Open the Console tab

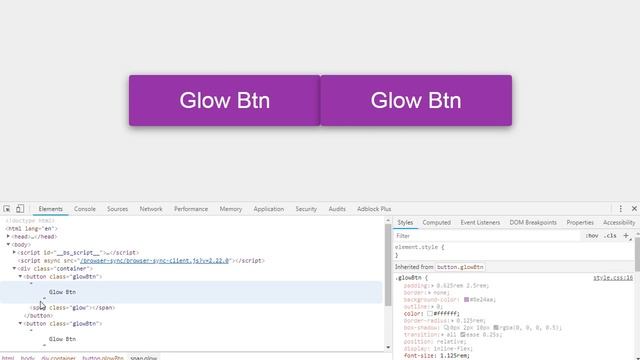84,209
